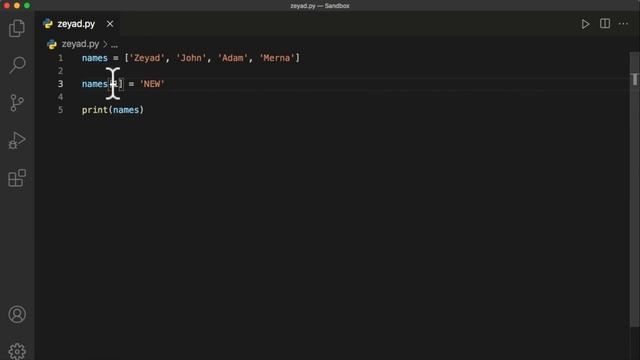
Task: Open the Run and Debug view
Action: (x=17, y=140)
